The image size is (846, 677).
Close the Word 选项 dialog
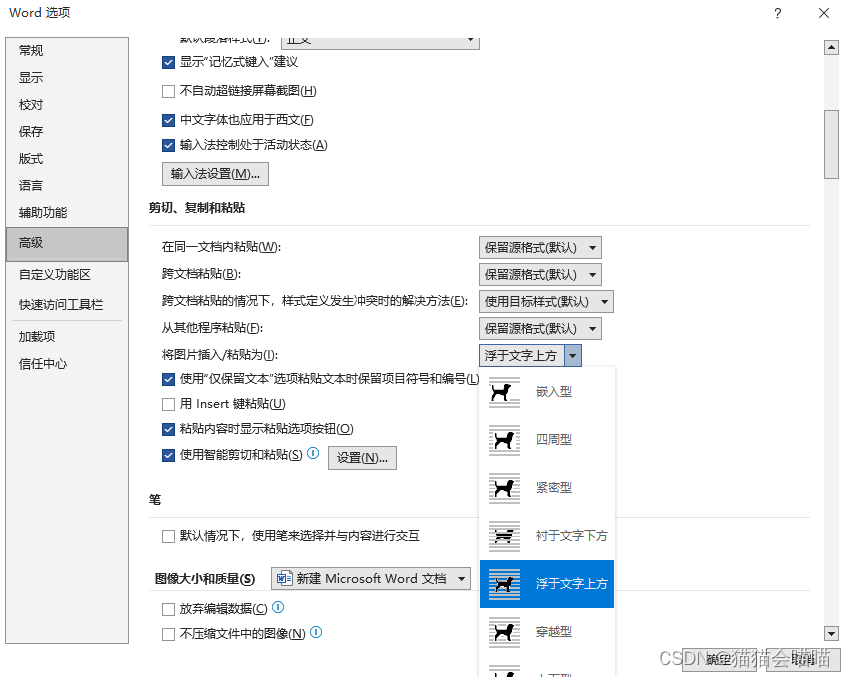[823, 13]
